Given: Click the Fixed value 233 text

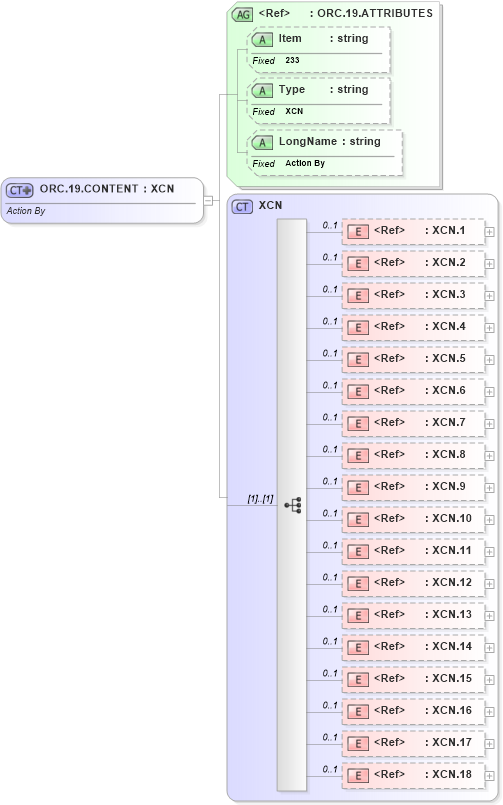Looking at the screenshot, I should point(292,60).
